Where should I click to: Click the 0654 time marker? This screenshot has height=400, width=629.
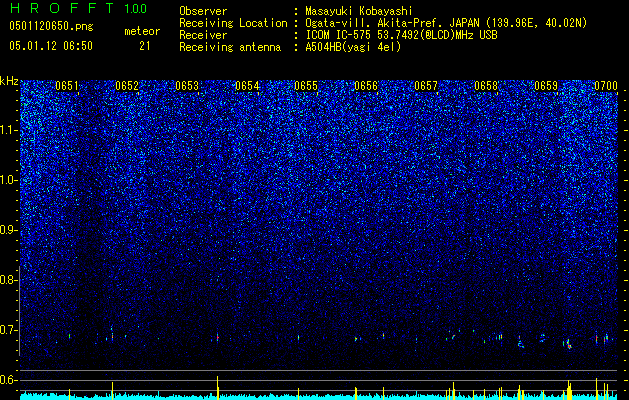[x=247, y=86]
